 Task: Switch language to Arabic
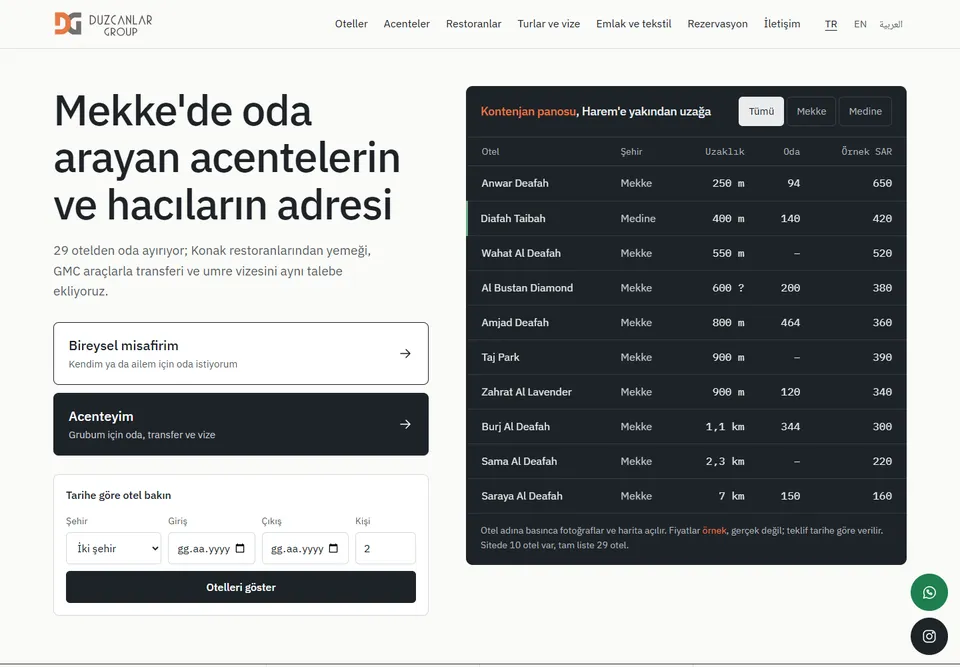[x=891, y=24]
